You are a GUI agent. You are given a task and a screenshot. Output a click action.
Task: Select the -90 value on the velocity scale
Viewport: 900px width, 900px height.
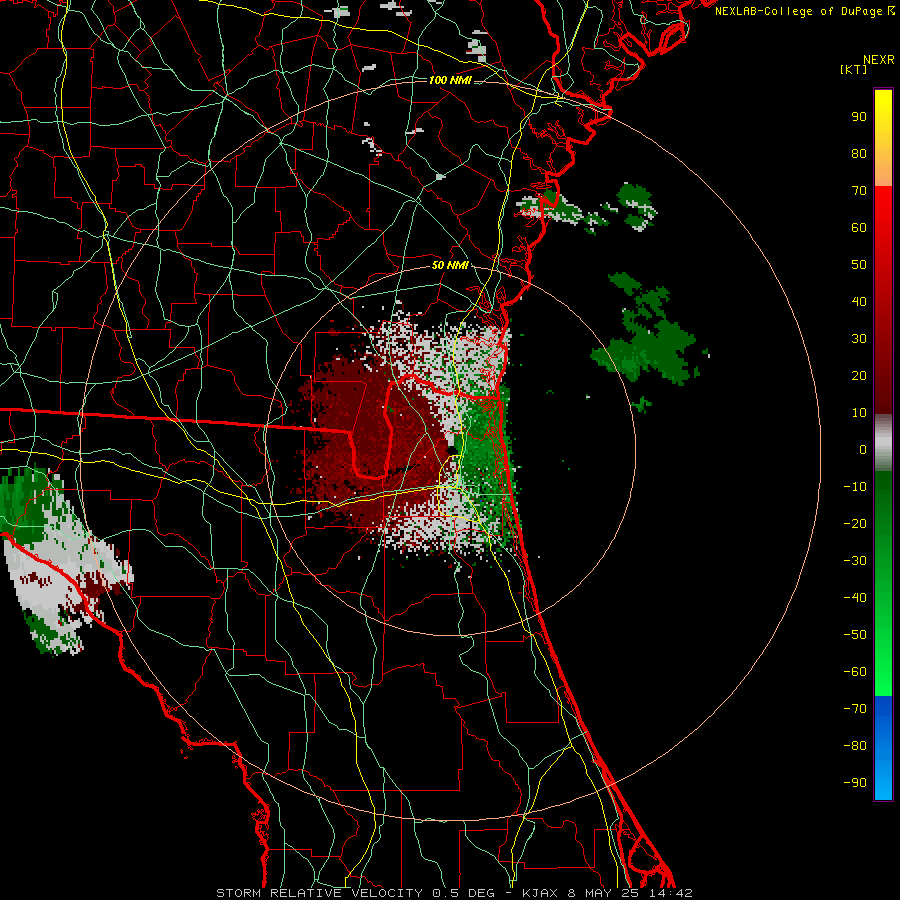point(855,783)
